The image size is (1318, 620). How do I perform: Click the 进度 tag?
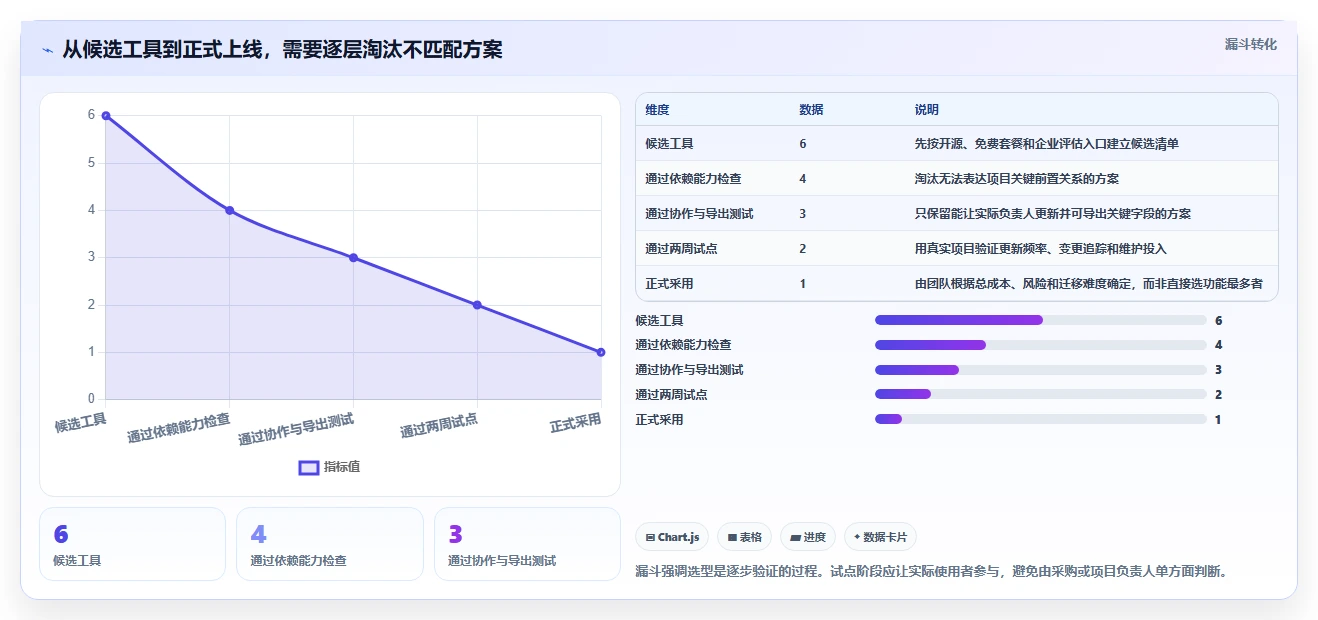tap(808, 537)
